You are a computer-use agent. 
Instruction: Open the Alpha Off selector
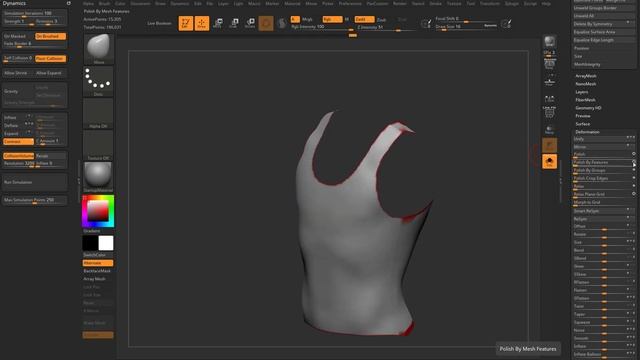[x=98, y=113]
